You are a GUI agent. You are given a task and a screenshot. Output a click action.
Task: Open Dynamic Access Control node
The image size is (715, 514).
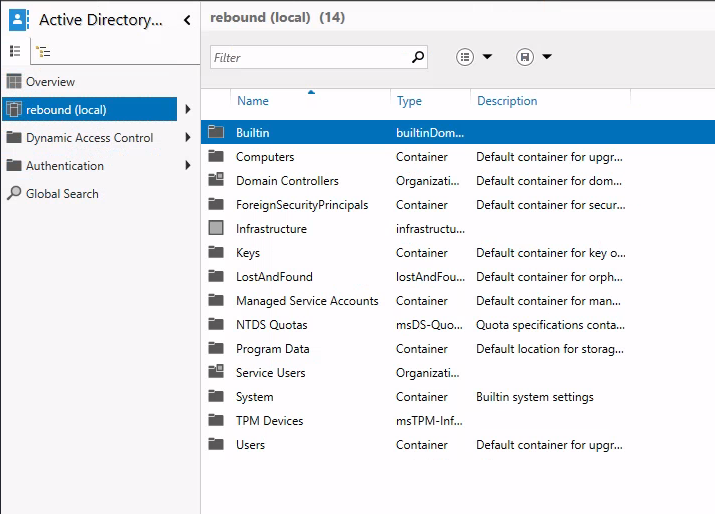tap(89, 138)
